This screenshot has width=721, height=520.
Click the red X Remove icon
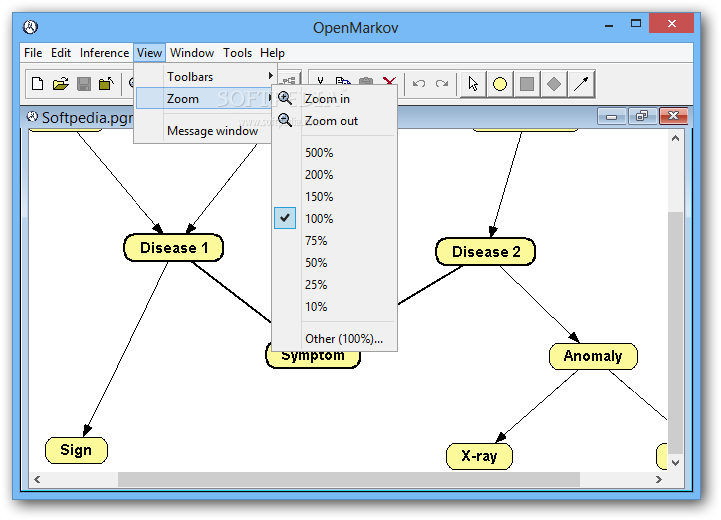(x=389, y=81)
